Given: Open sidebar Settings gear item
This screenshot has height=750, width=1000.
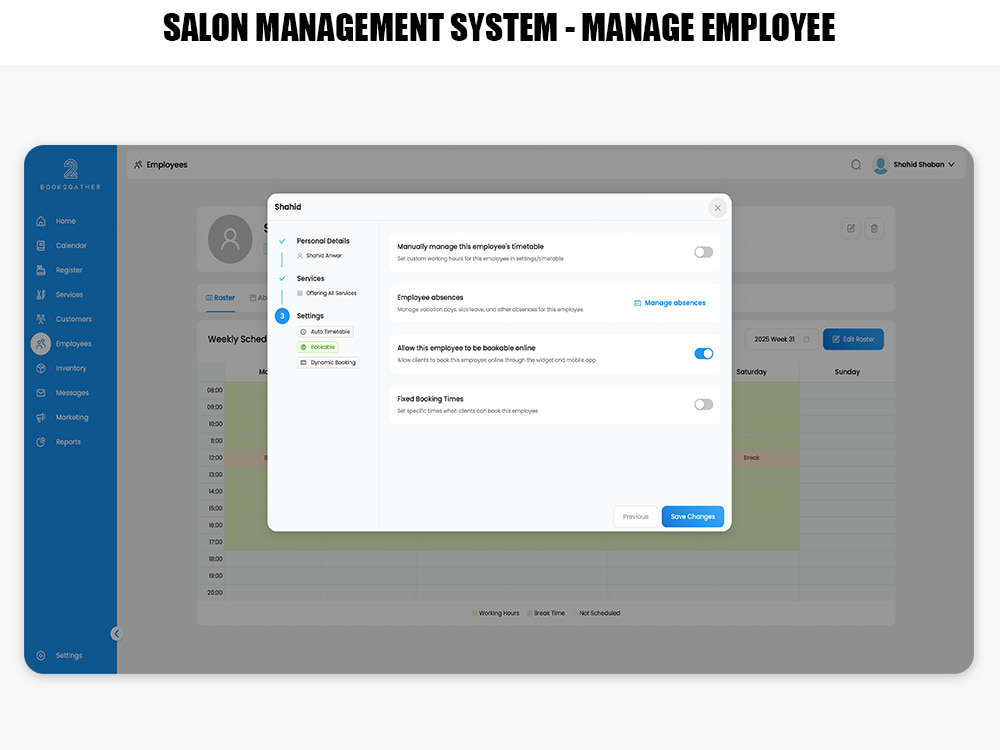Looking at the screenshot, I should click(41, 656).
